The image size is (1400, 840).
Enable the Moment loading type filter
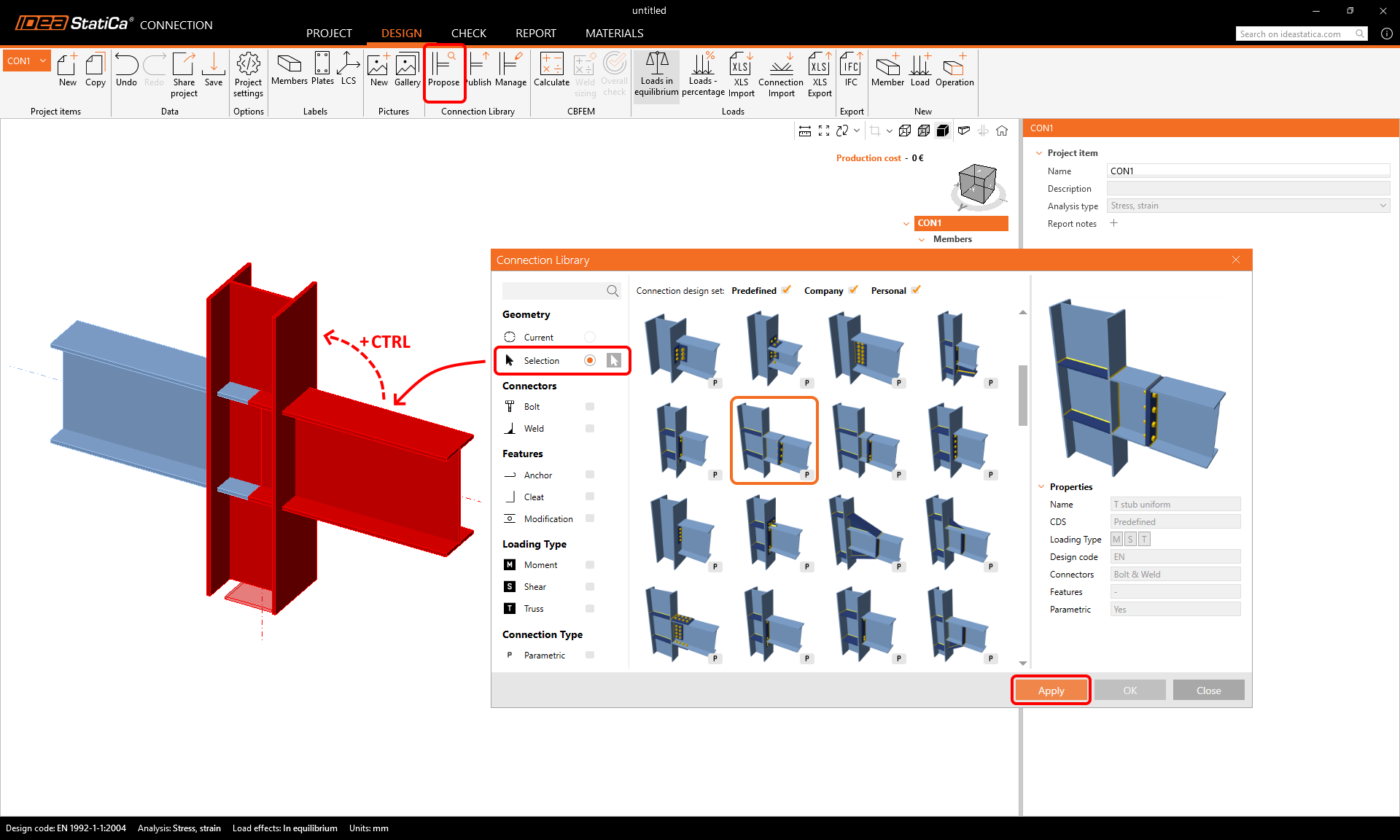pos(590,565)
